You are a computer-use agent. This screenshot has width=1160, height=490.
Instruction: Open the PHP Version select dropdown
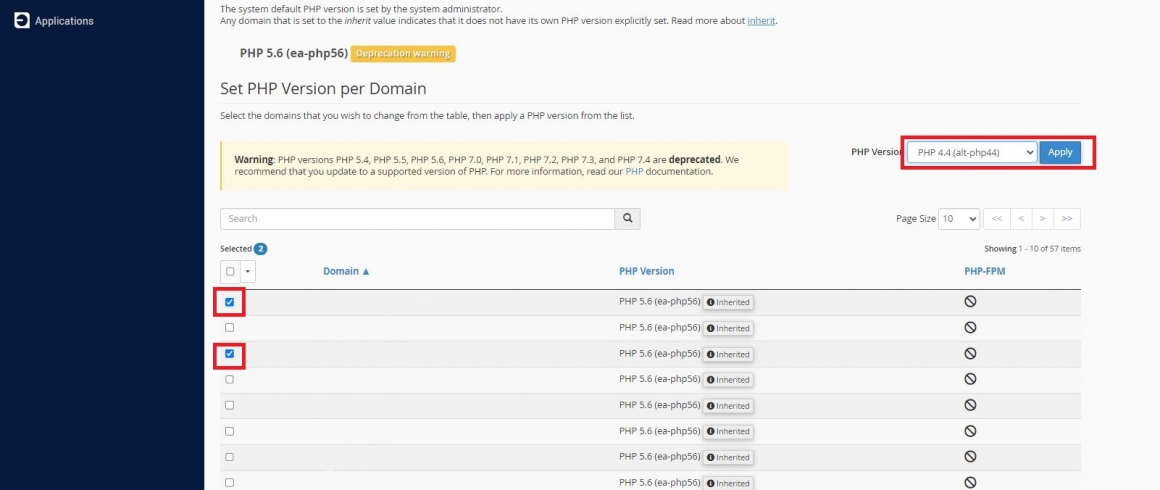972,152
